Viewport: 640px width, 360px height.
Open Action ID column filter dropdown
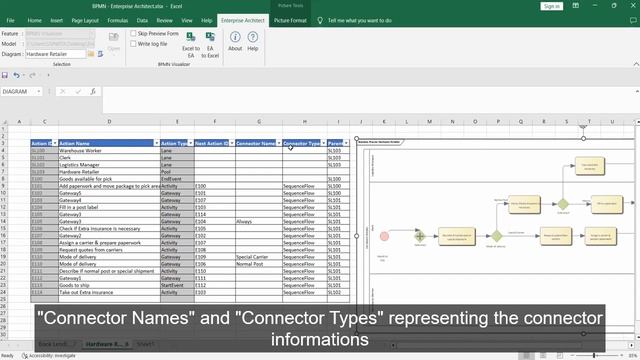(x=55, y=143)
